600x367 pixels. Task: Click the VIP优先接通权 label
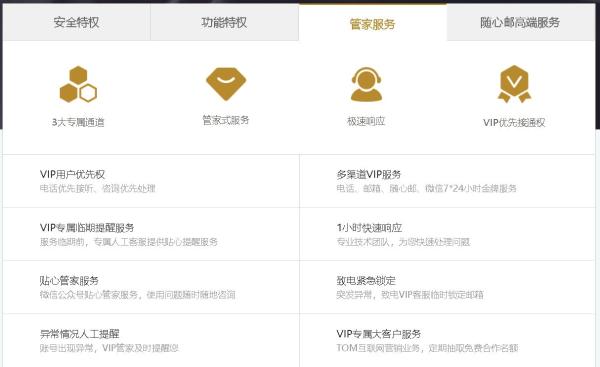(x=514, y=122)
